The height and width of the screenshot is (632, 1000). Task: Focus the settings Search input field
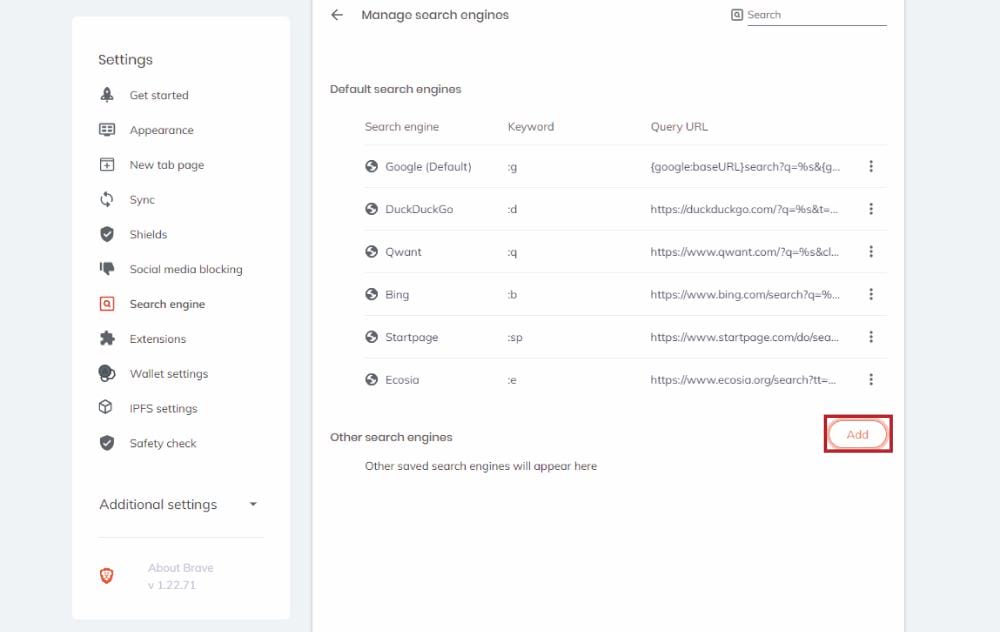click(816, 15)
